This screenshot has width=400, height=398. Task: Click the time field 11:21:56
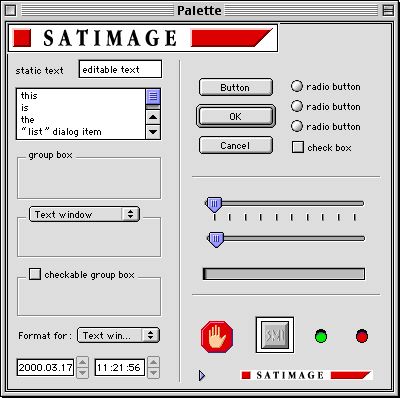click(x=119, y=368)
